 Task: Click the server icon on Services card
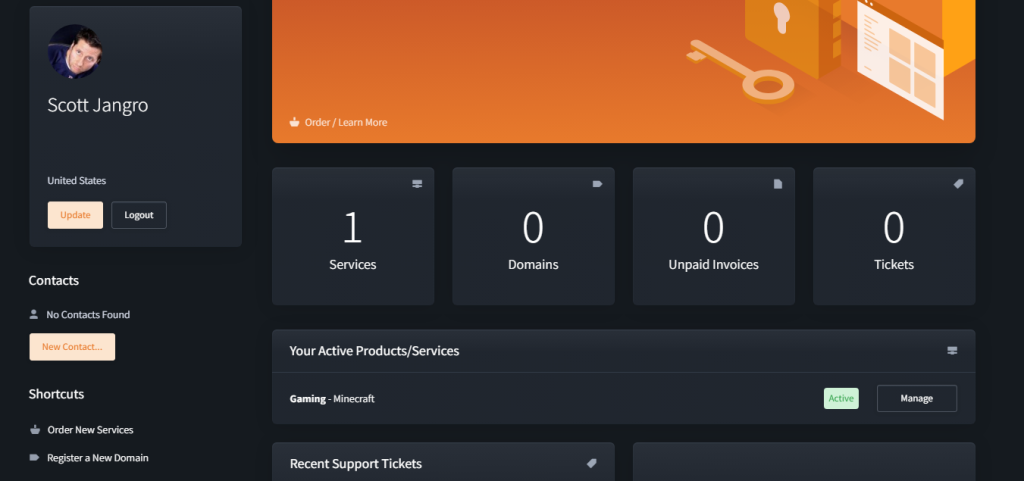pos(417,184)
